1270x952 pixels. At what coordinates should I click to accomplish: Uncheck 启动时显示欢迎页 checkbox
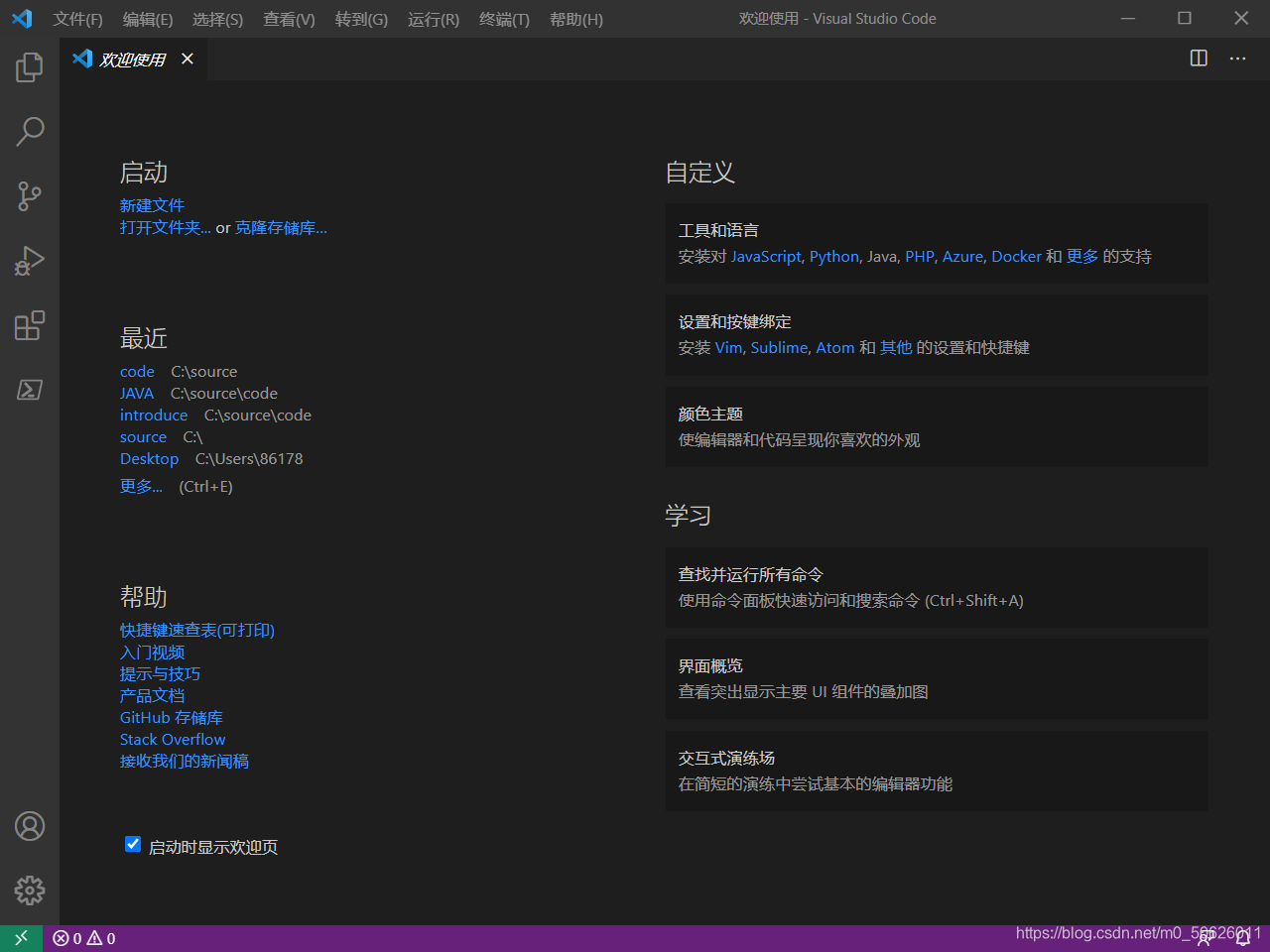[x=133, y=844]
